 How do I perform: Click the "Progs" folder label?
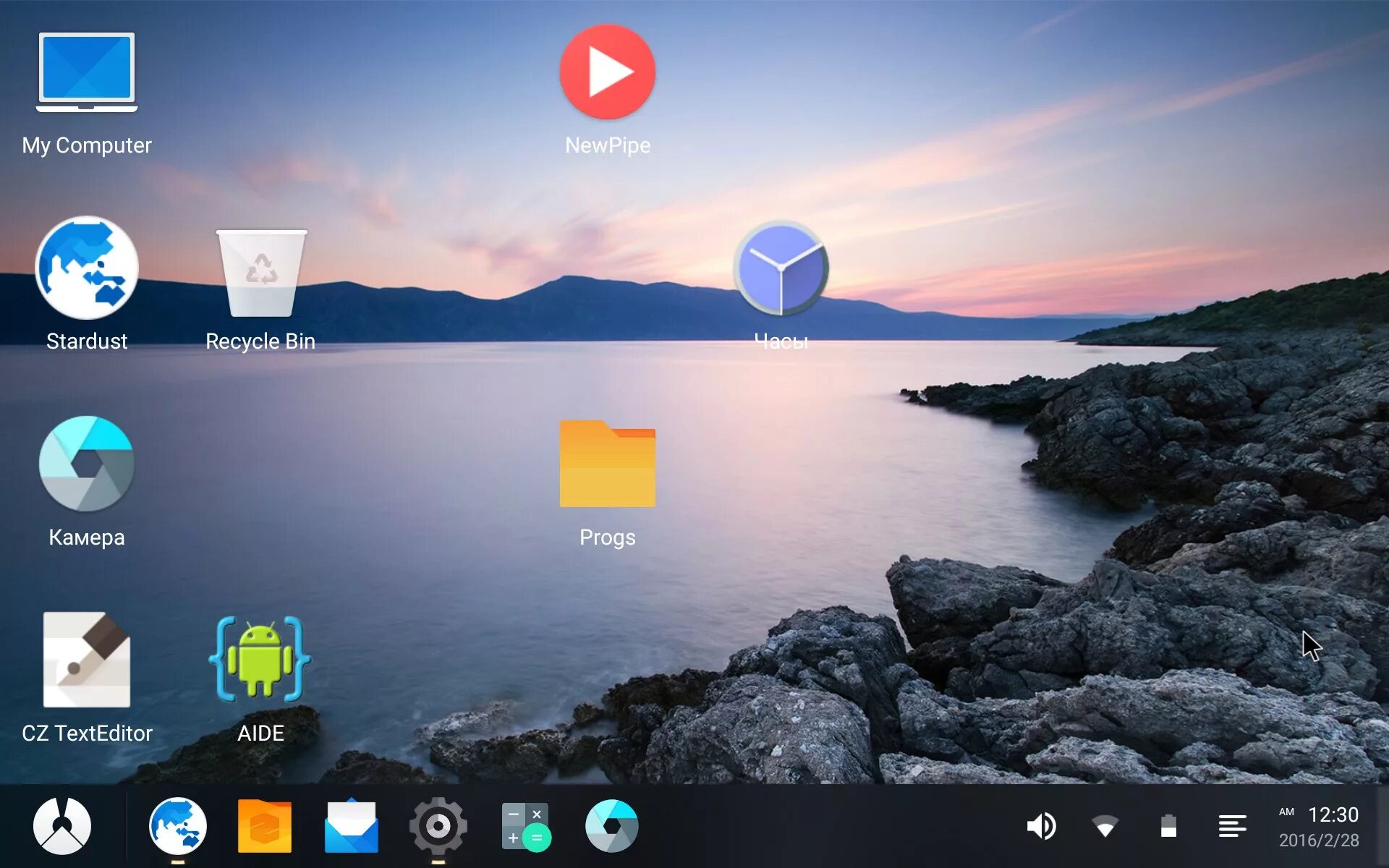coord(608,537)
